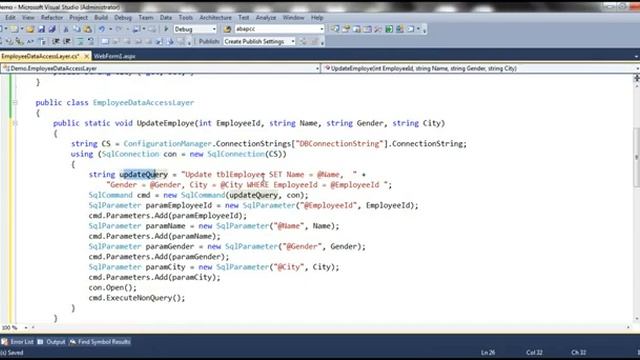Open the Output panel tab
Screen dimensions: 640x360
click(x=51, y=342)
